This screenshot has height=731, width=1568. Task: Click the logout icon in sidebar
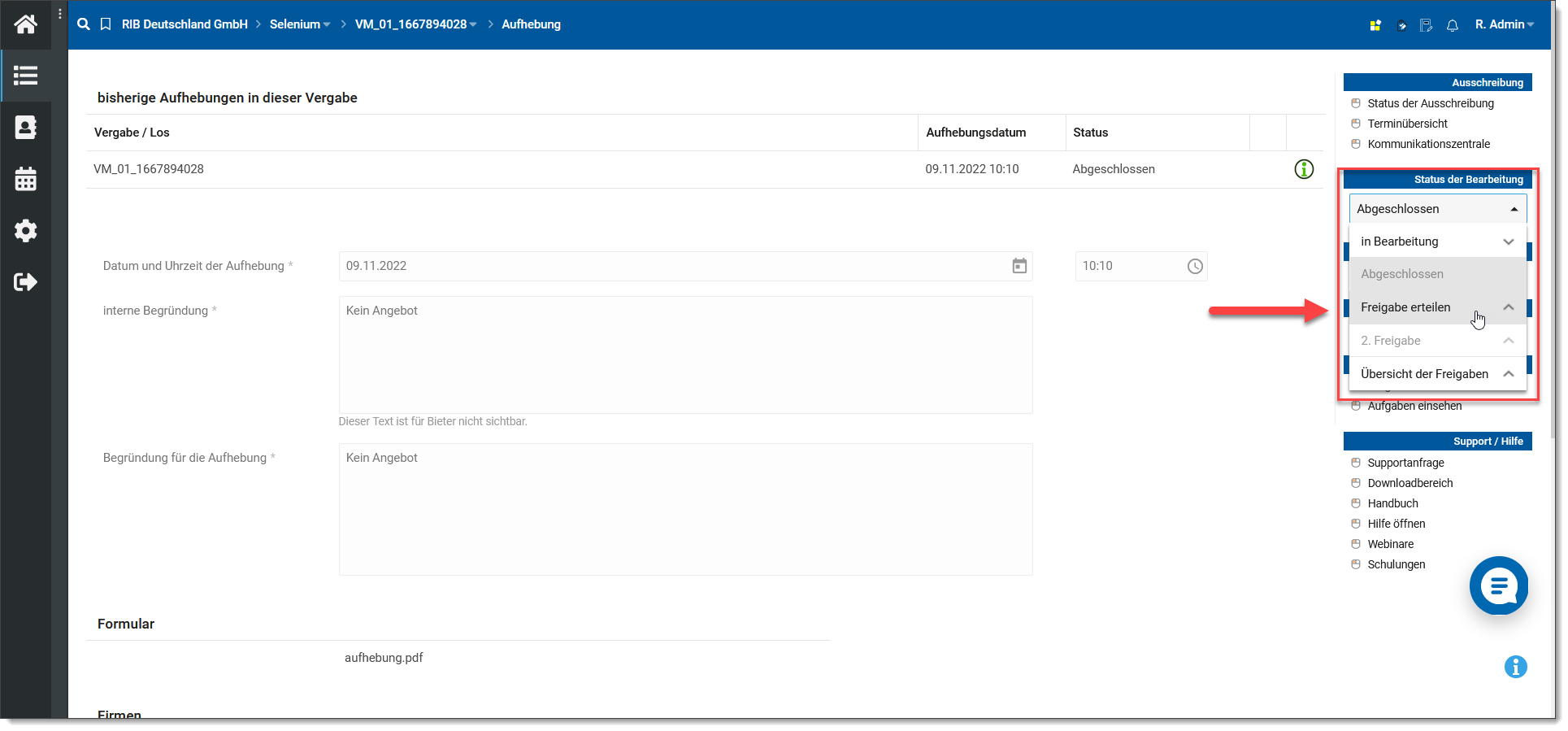click(25, 282)
